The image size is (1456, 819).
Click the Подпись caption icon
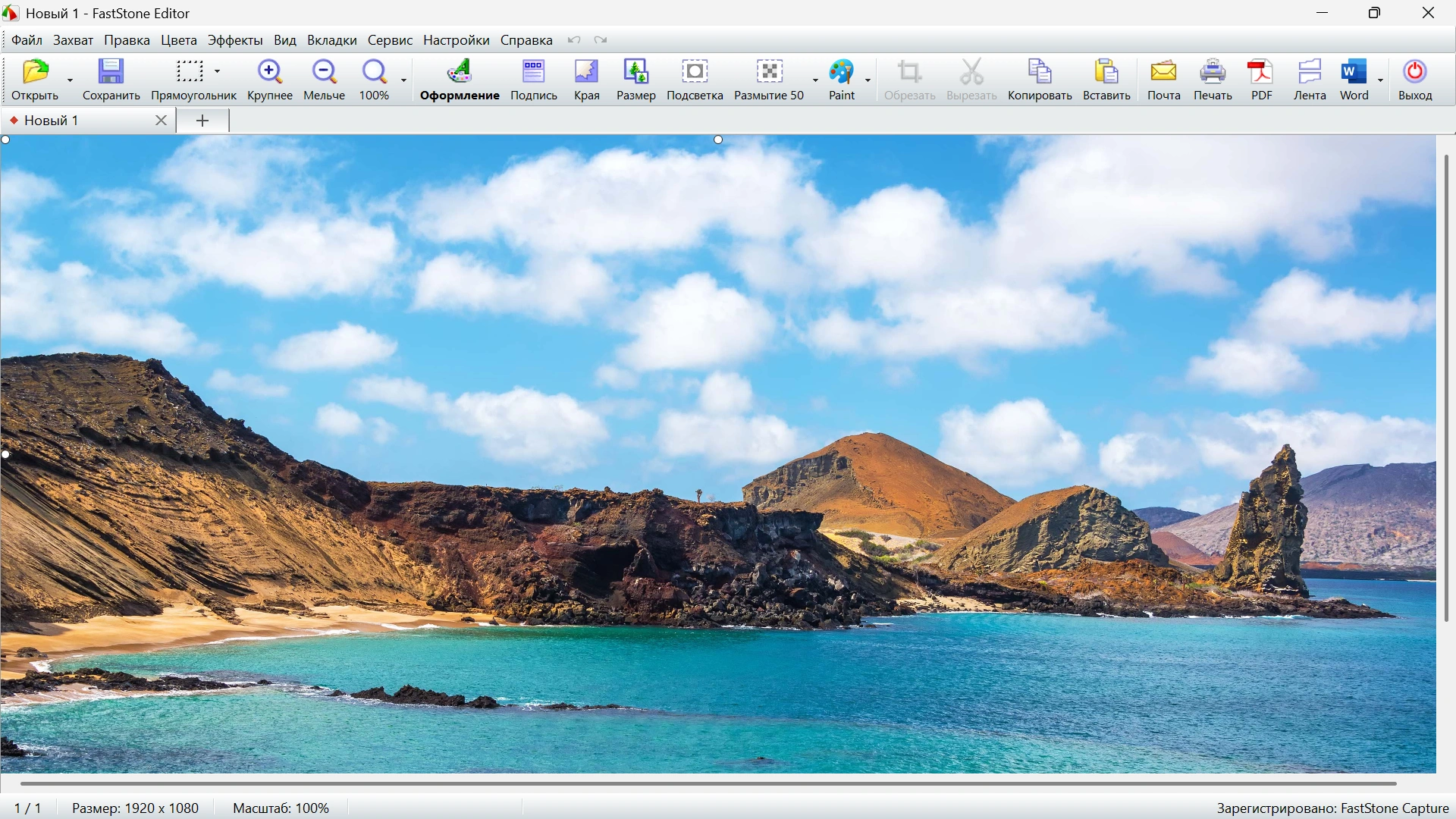[534, 73]
